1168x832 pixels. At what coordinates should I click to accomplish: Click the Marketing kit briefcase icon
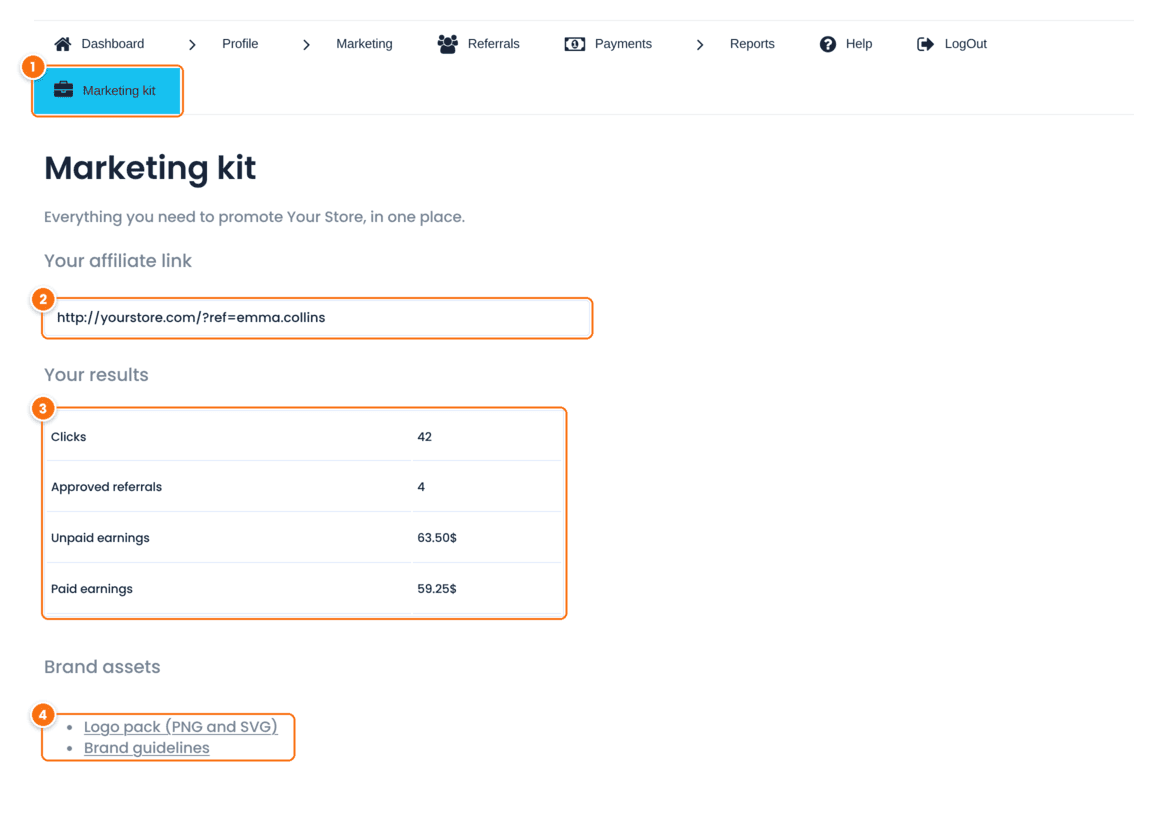[x=63, y=90]
